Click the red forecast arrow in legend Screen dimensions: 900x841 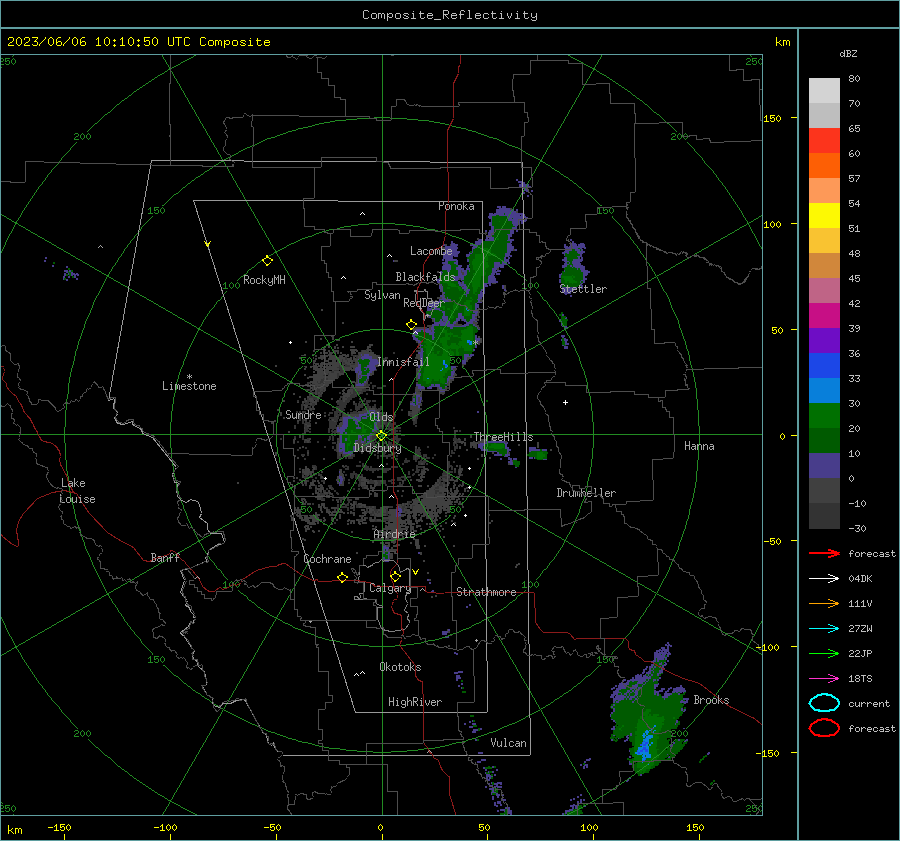pyautogui.click(x=824, y=553)
